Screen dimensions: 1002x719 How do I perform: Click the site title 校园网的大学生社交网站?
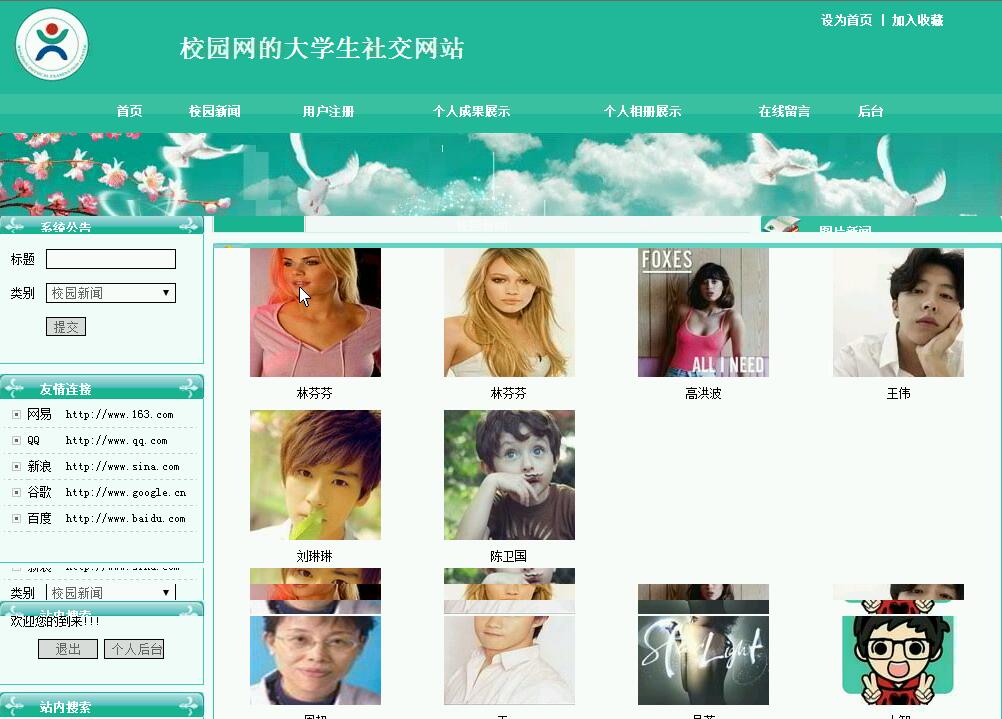pos(321,49)
